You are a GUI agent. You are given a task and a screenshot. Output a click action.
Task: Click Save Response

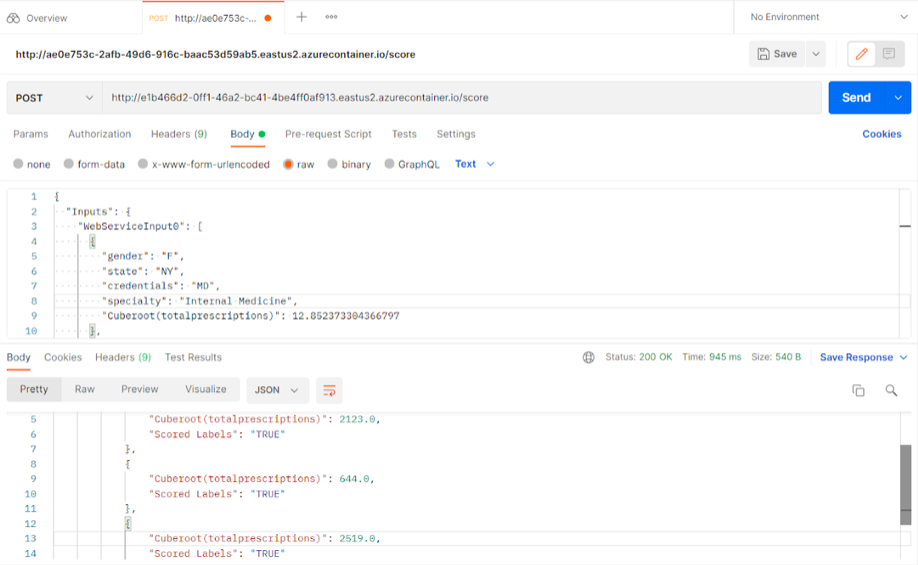pyautogui.click(x=856, y=357)
